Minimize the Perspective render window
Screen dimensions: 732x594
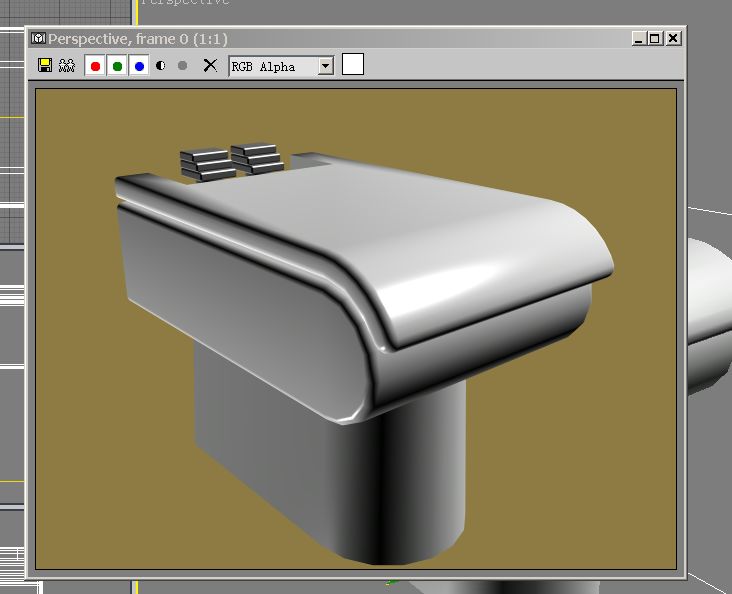(638, 39)
